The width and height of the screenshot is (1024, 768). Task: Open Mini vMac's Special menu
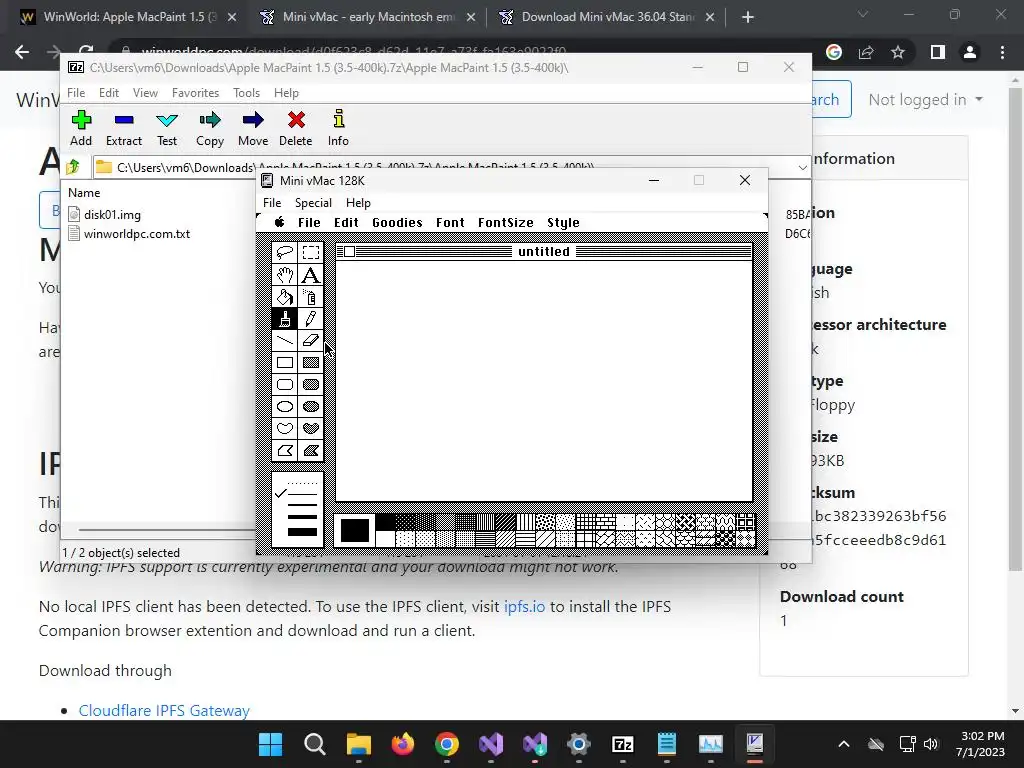313,202
